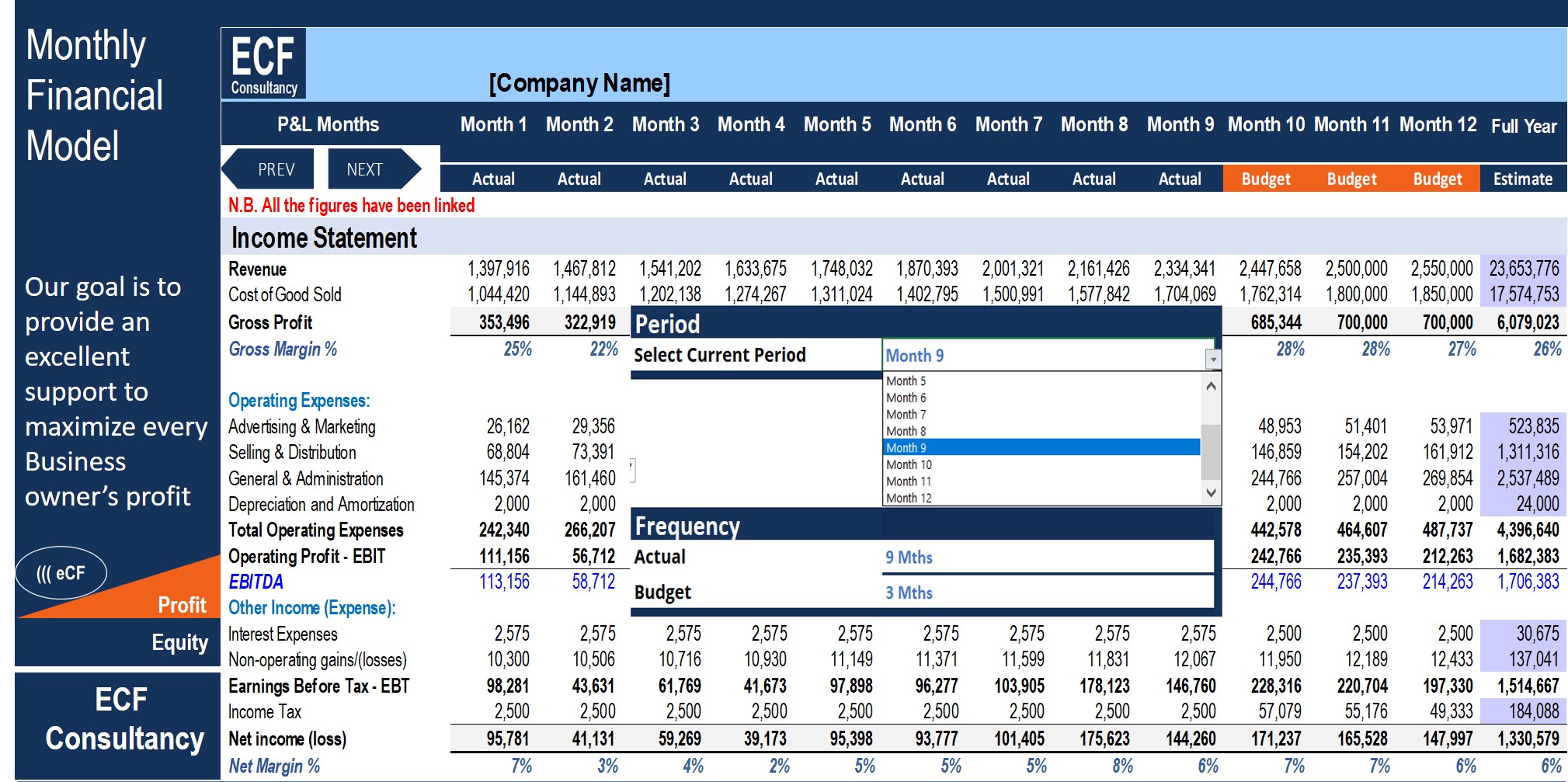Select the Month 10 column header
1568x782 pixels.
(1267, 124)
